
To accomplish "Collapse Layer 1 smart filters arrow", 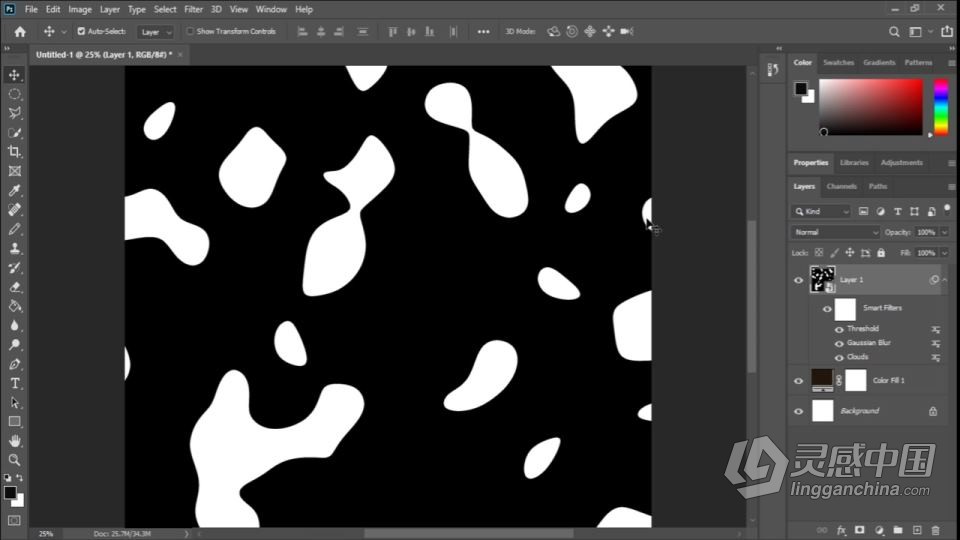I will (945, 280).
